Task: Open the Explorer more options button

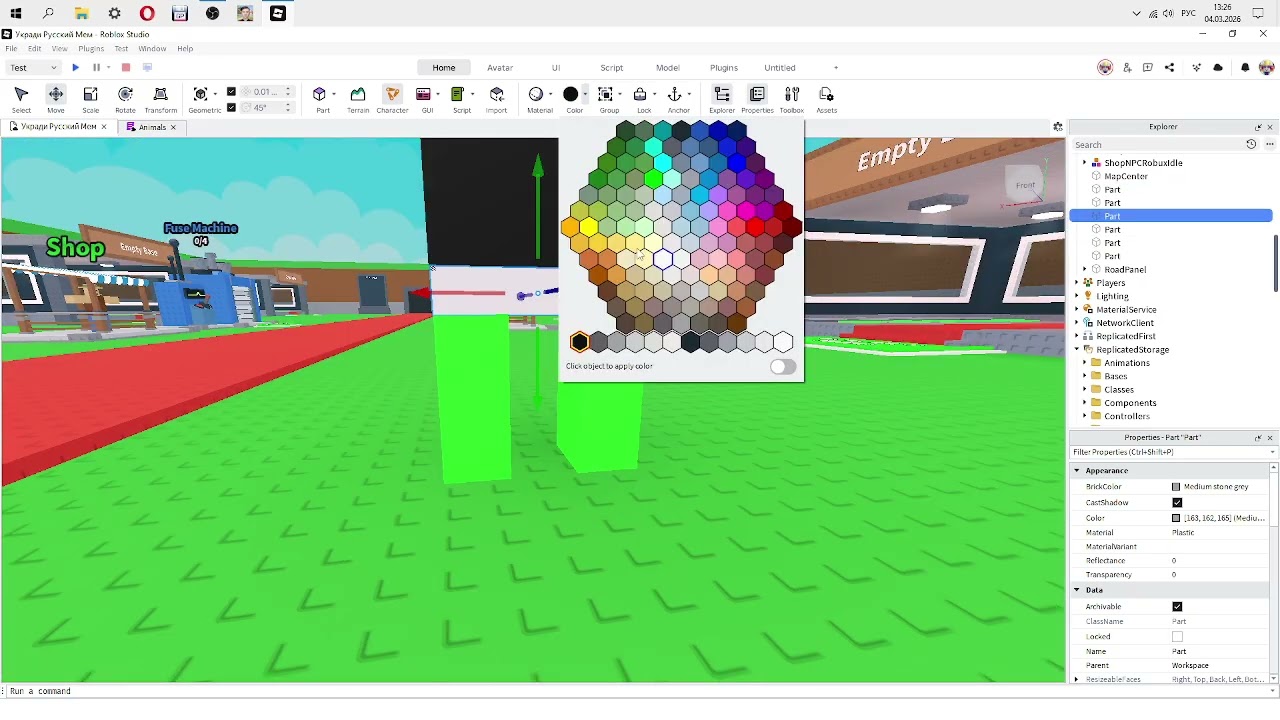Action: click(1270, 145)
